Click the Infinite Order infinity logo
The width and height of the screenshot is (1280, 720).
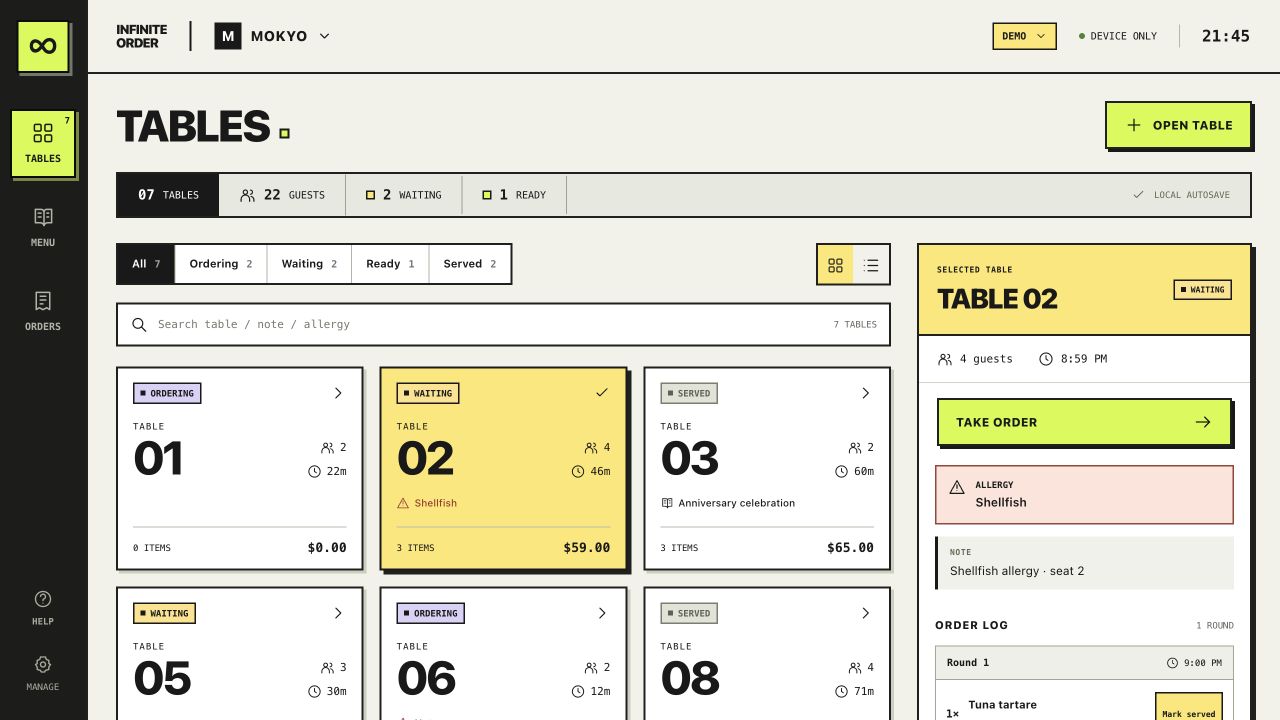(x=43, y=46)
